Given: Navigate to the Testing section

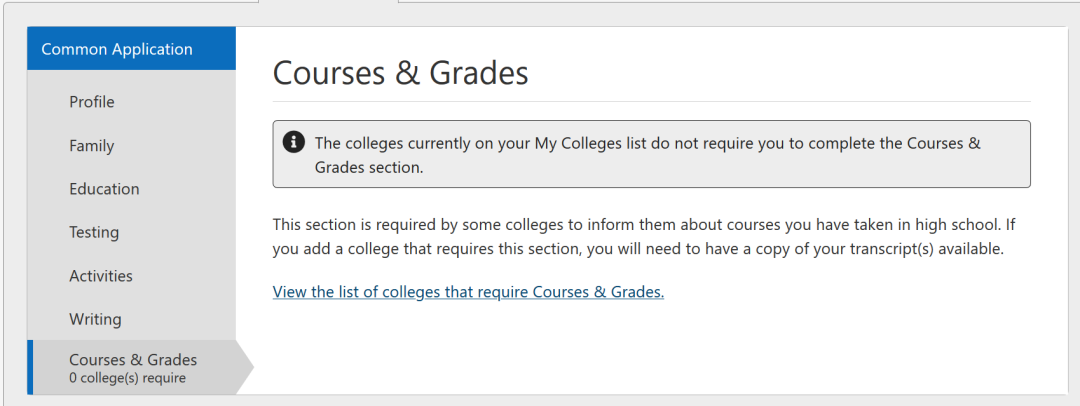Looking at the screenshot, I should coord(94,232).
